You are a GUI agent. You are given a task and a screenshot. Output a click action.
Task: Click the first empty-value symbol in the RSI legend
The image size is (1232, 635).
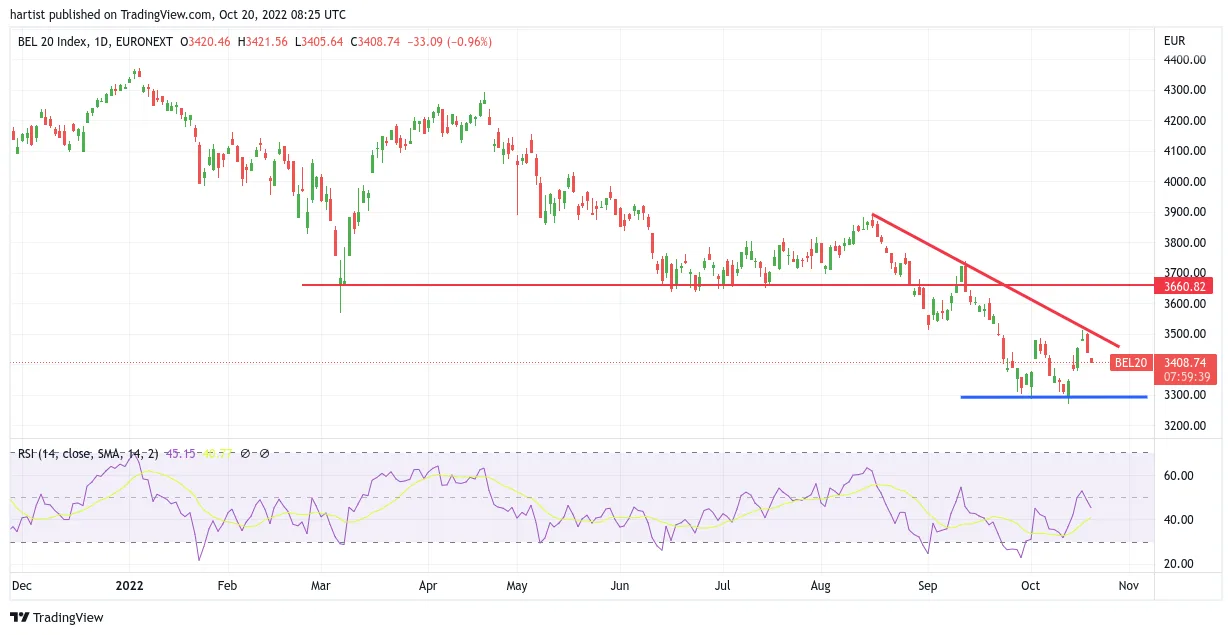[245, 453]
